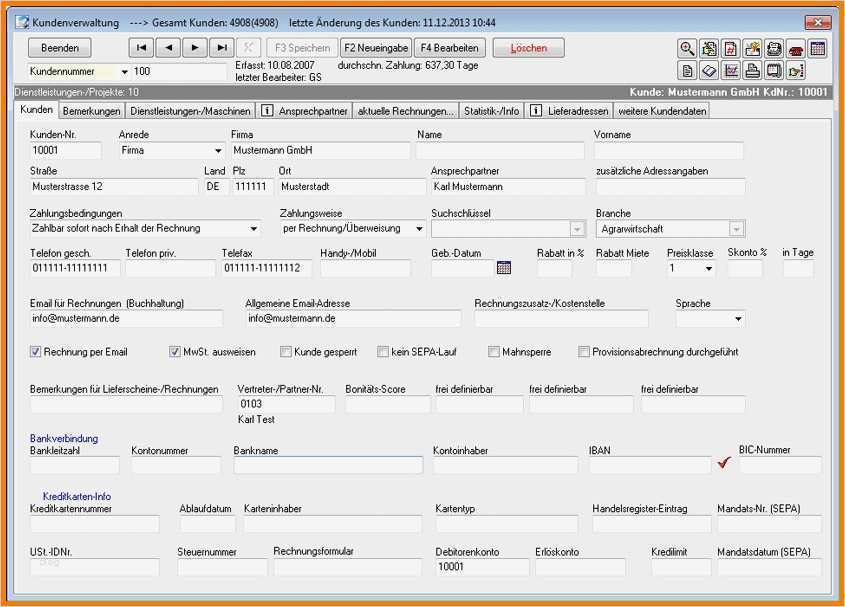Open the Zahlungsbedingungen dropdown
The width and height of the screenshot is (845, 607).
pyautogui.click(x=253, y=229)
